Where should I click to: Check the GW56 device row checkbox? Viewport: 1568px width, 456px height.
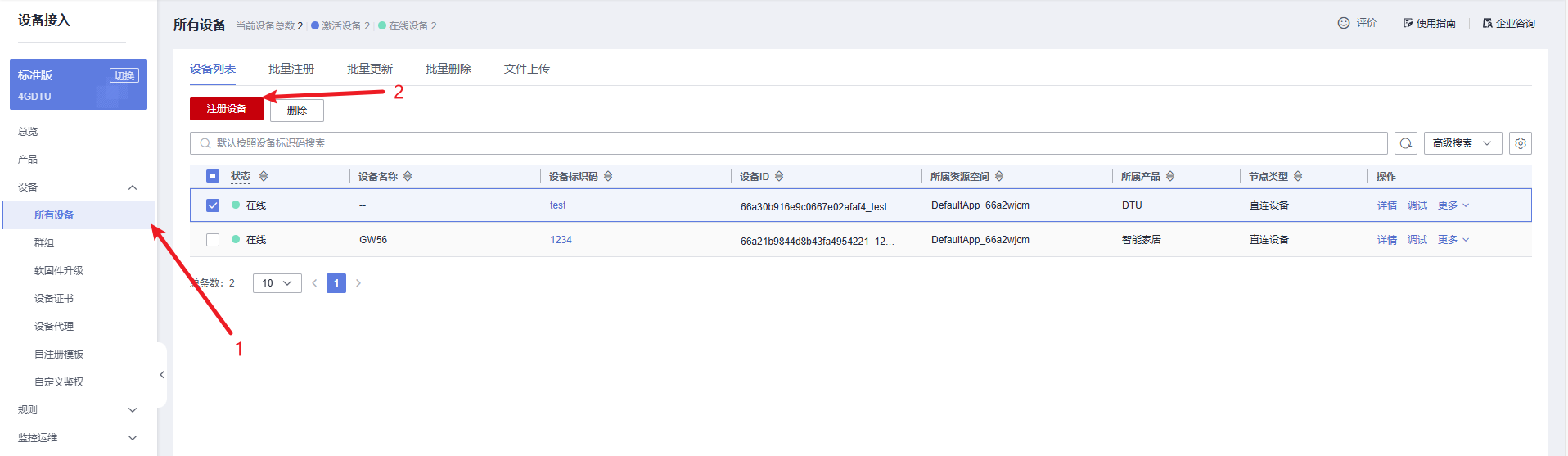(x=213, y=240)
